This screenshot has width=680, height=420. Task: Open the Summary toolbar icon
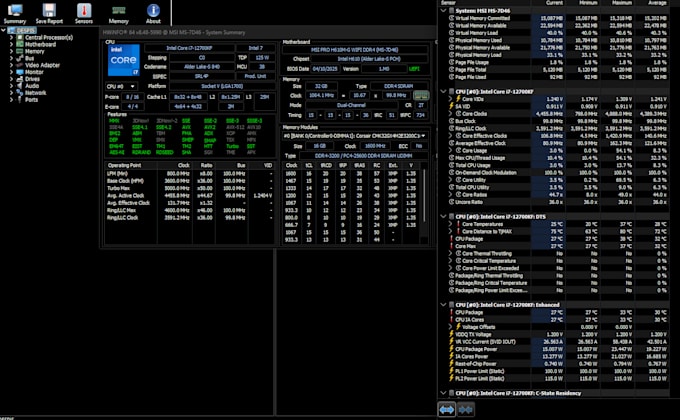pos(15,13)
